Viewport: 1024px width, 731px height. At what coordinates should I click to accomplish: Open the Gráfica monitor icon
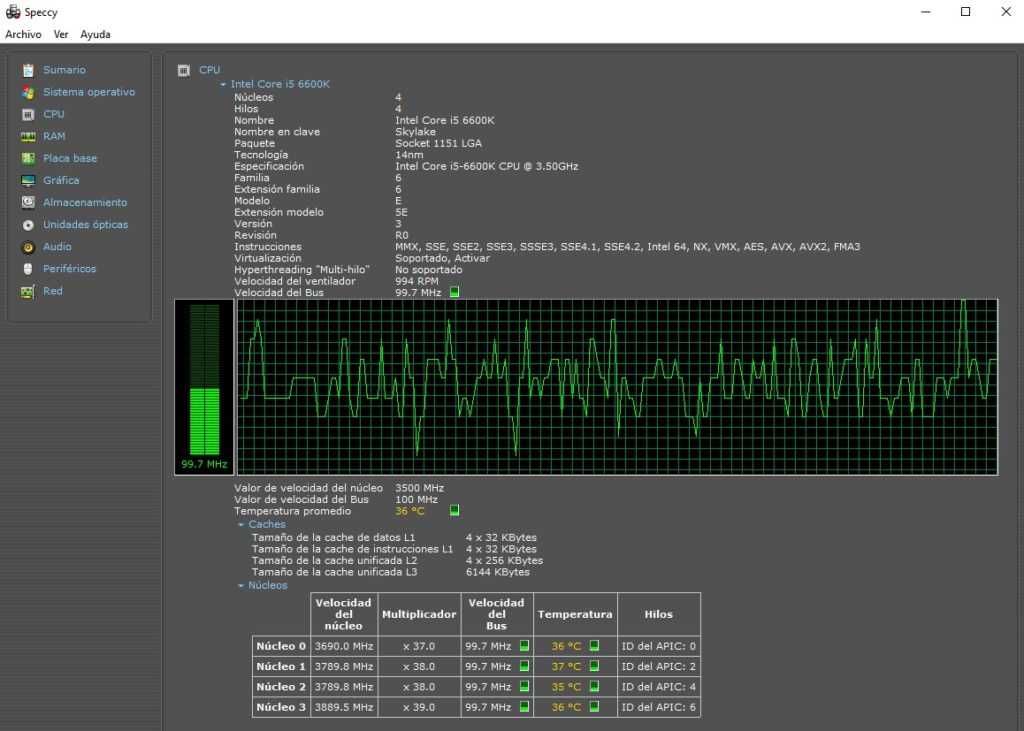(28, 181)
